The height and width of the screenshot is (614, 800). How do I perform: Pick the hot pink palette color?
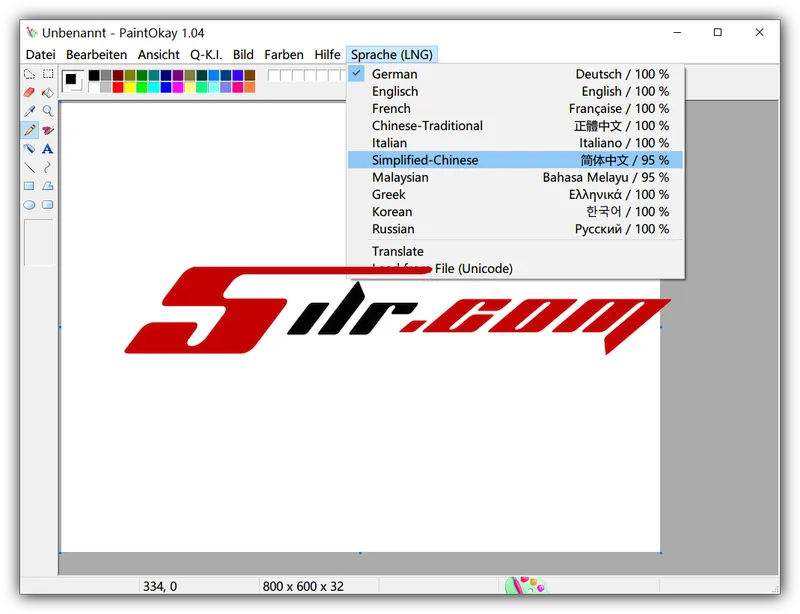point(238,87)
